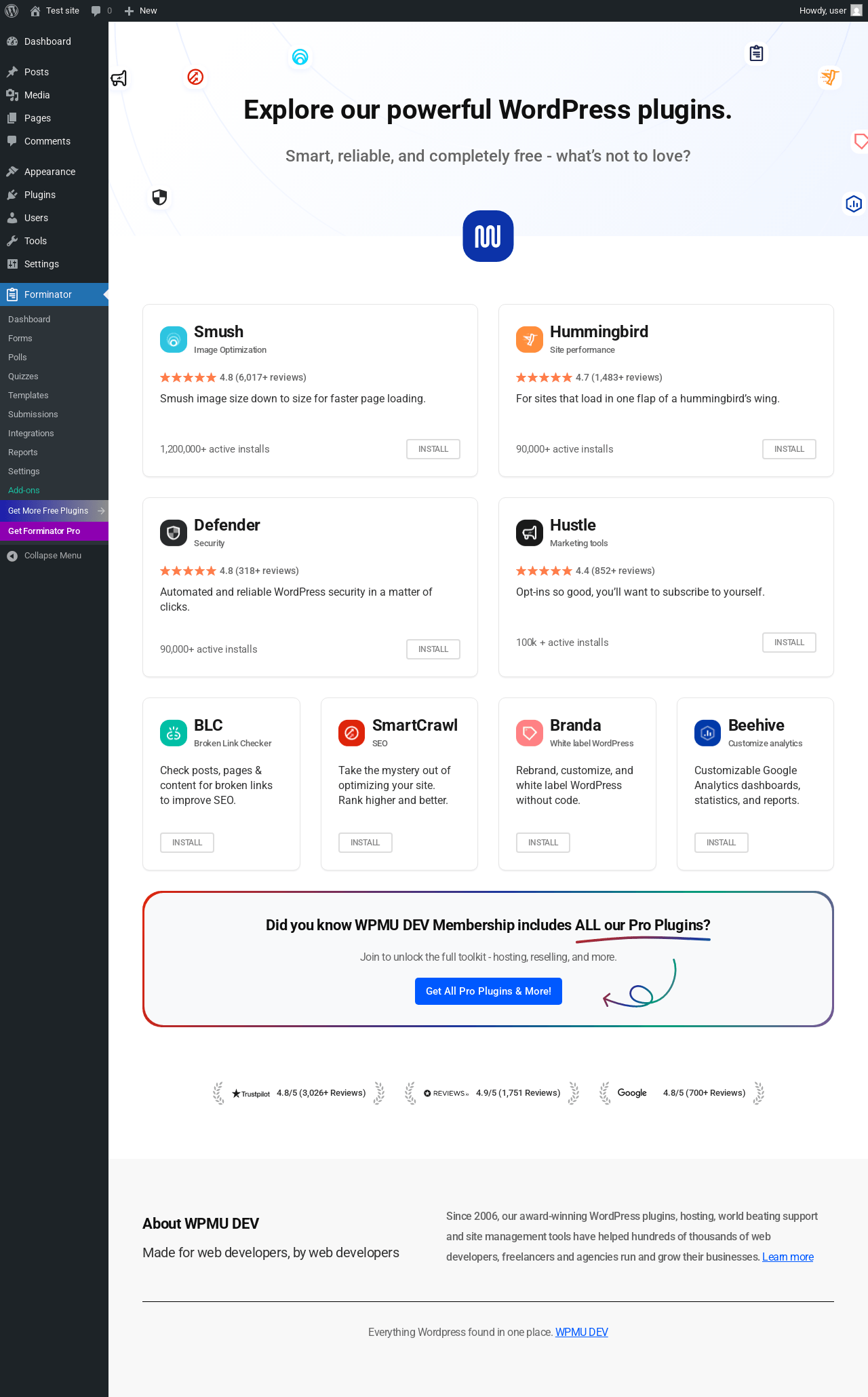Open Forminator Add-ons submenu
The width and height of the screenshot is (868, 1397).
(x=54, y=491)
